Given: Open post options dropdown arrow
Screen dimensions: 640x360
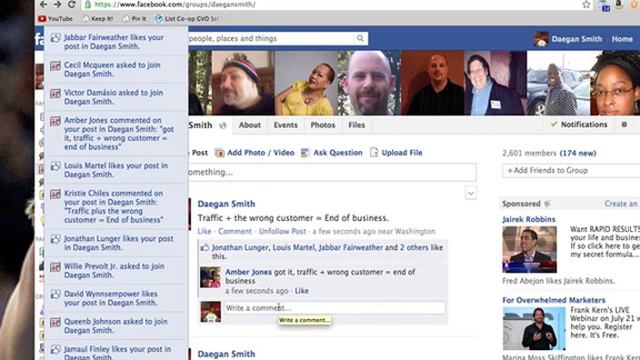Looking at the screenshot, I should [471, 193].
